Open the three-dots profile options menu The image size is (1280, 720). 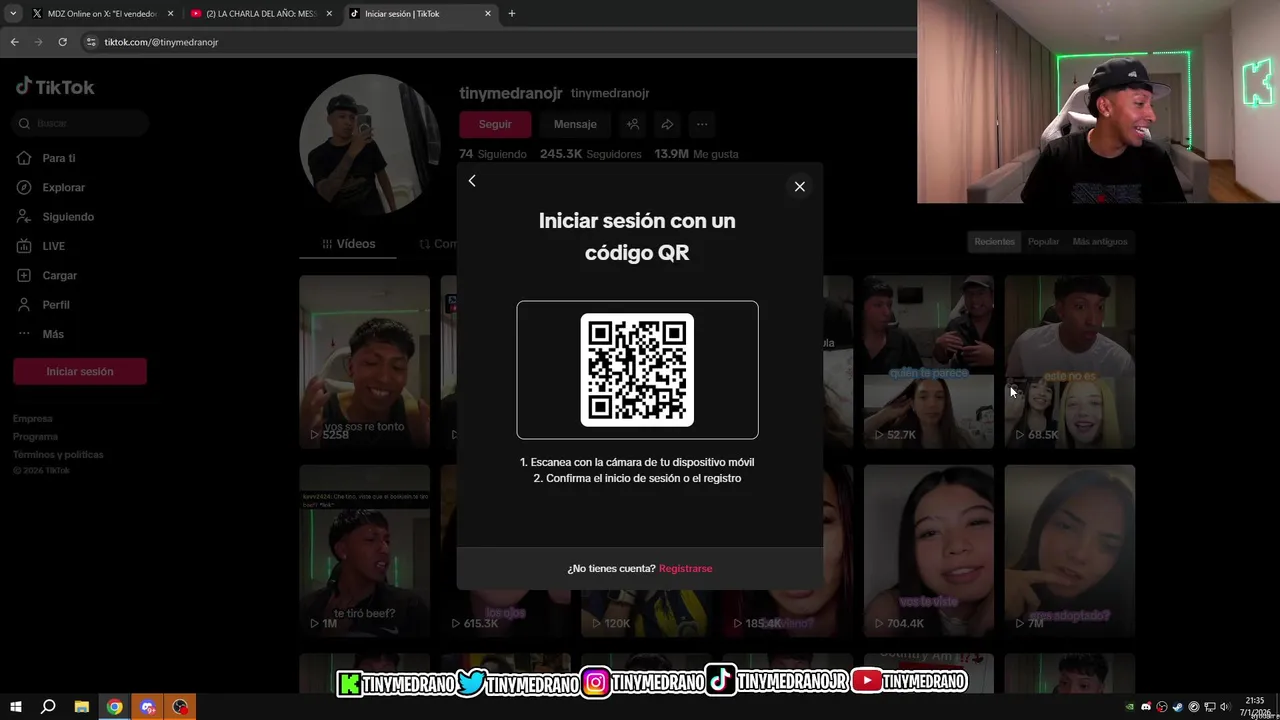(702, 124)
